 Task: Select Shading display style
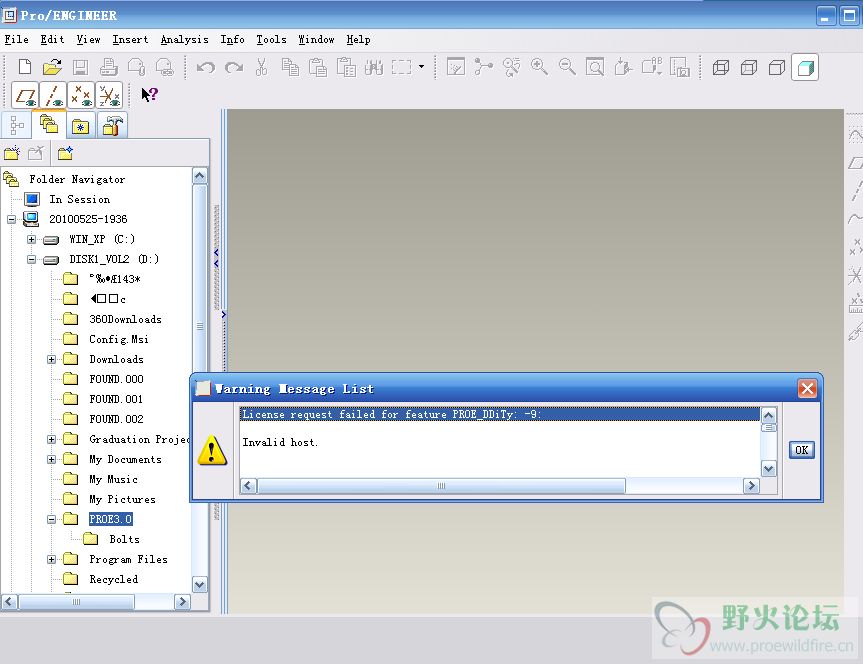tap(805, 68)
